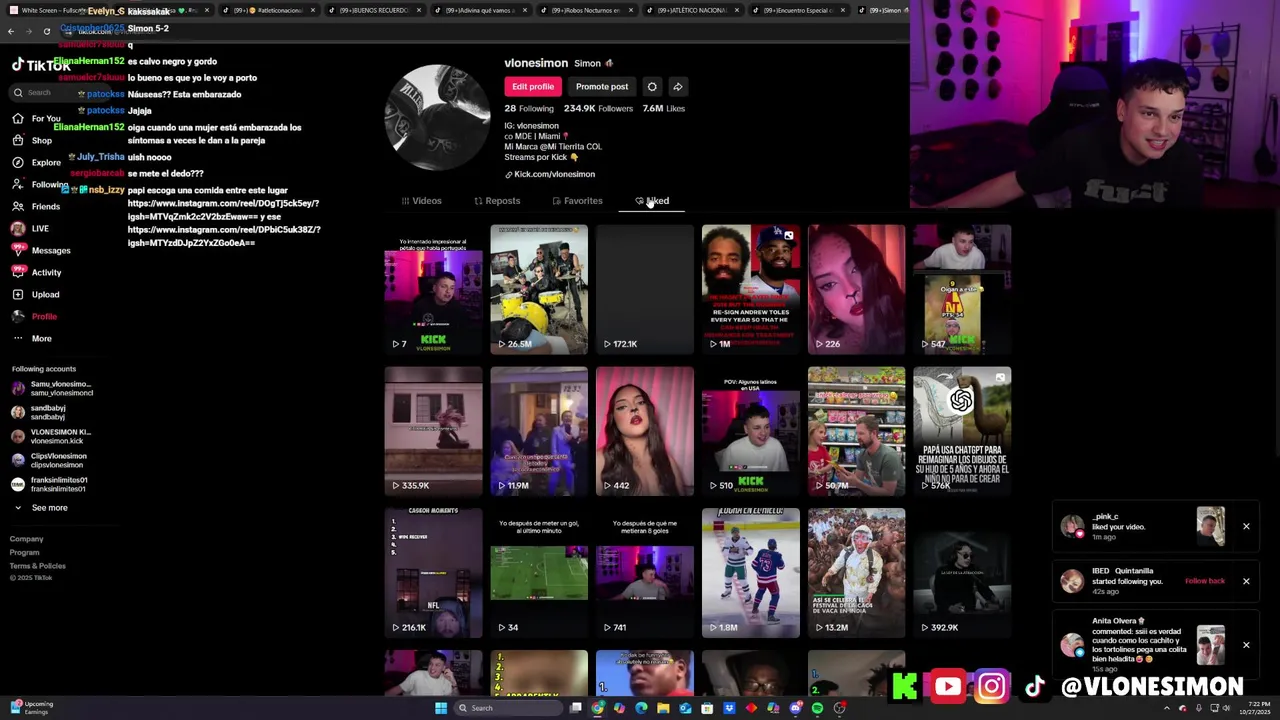Open the For You feed icon
The width and height of the screenshot is (1280, 720).
point(18,118)
